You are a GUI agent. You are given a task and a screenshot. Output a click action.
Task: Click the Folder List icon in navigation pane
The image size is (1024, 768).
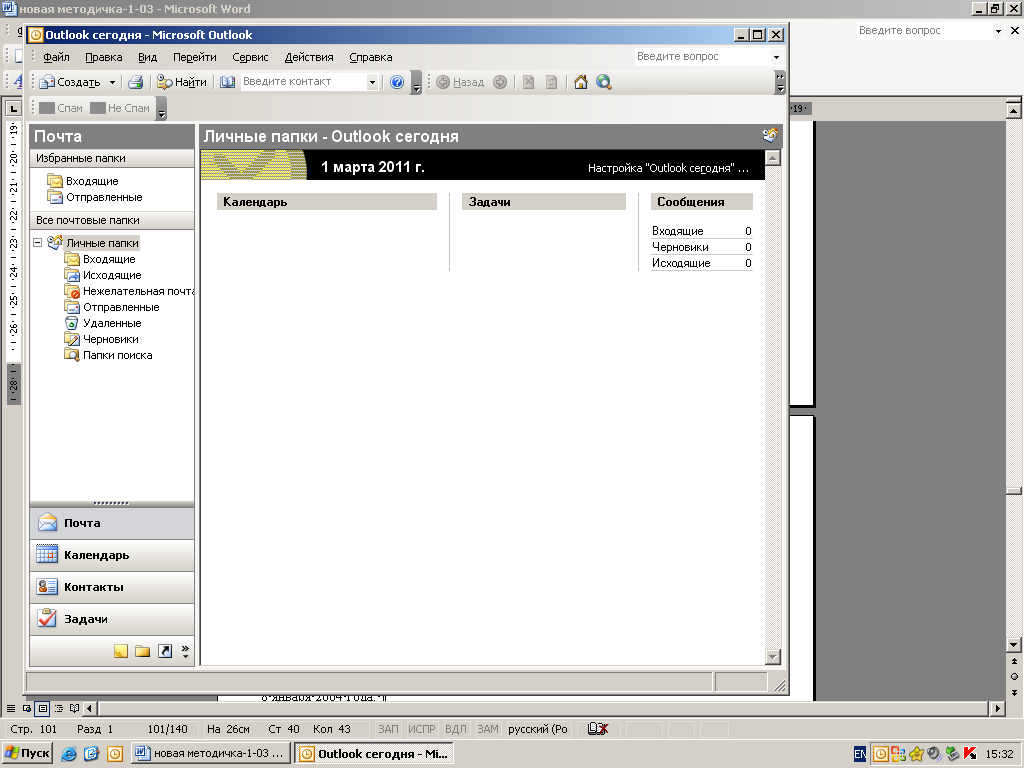pyautogui.click(x=142, y=651)
